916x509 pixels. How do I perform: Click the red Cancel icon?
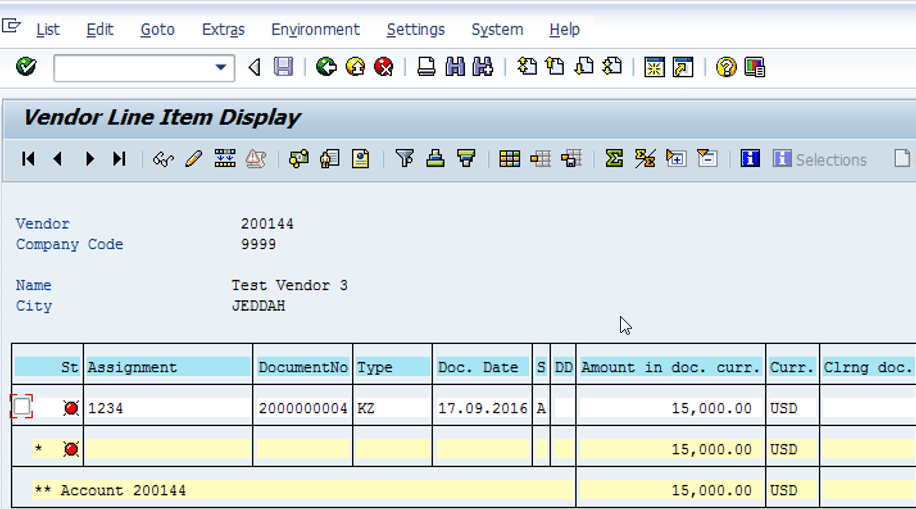pos(384,67)
